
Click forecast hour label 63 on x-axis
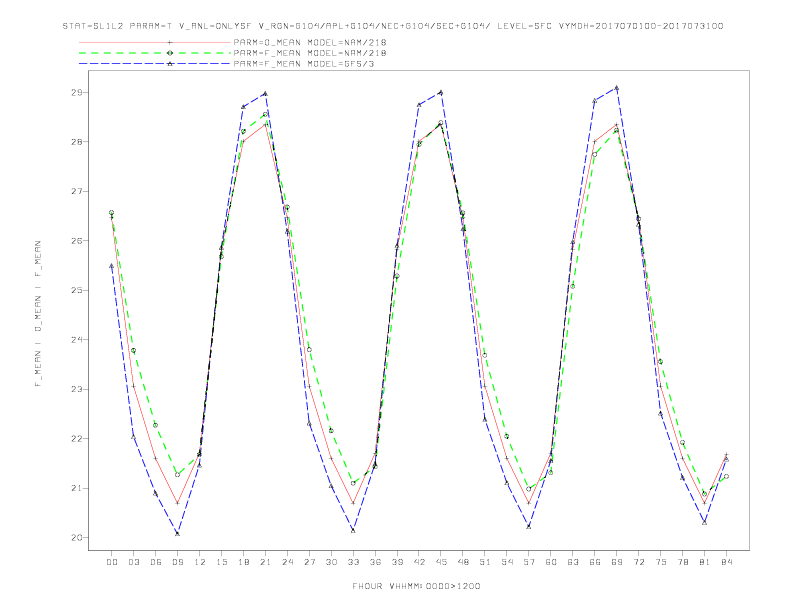pyautogui.click(x=573, y=562)
